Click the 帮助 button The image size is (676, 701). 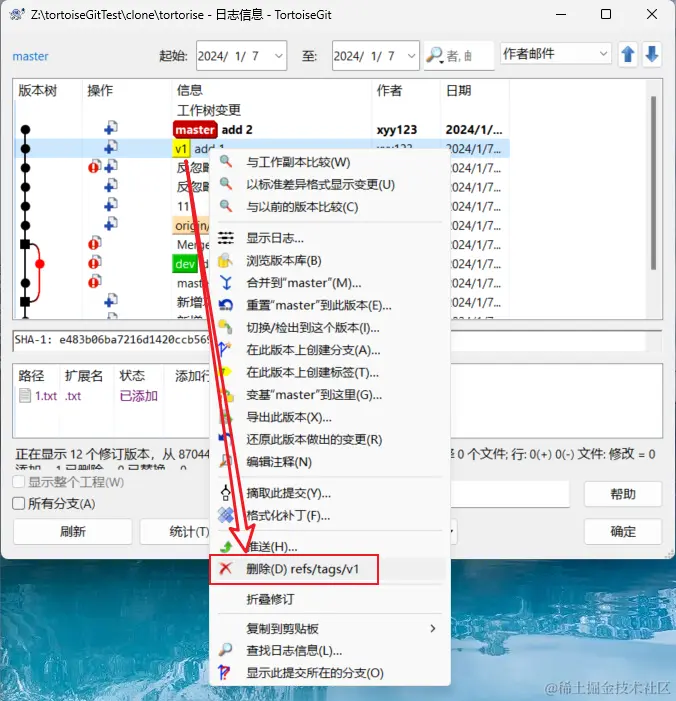(x=623, y=494)
